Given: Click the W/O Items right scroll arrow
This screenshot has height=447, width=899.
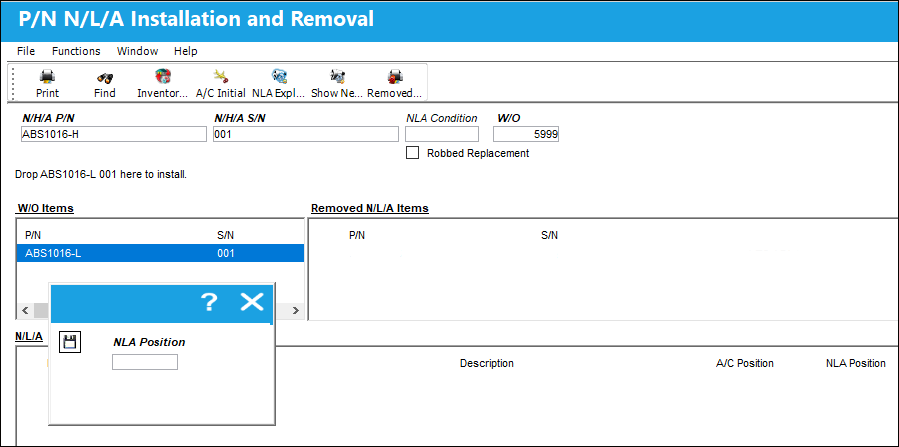Looking at the screenshot, I should pyautogui.click(x=296, y=311).
